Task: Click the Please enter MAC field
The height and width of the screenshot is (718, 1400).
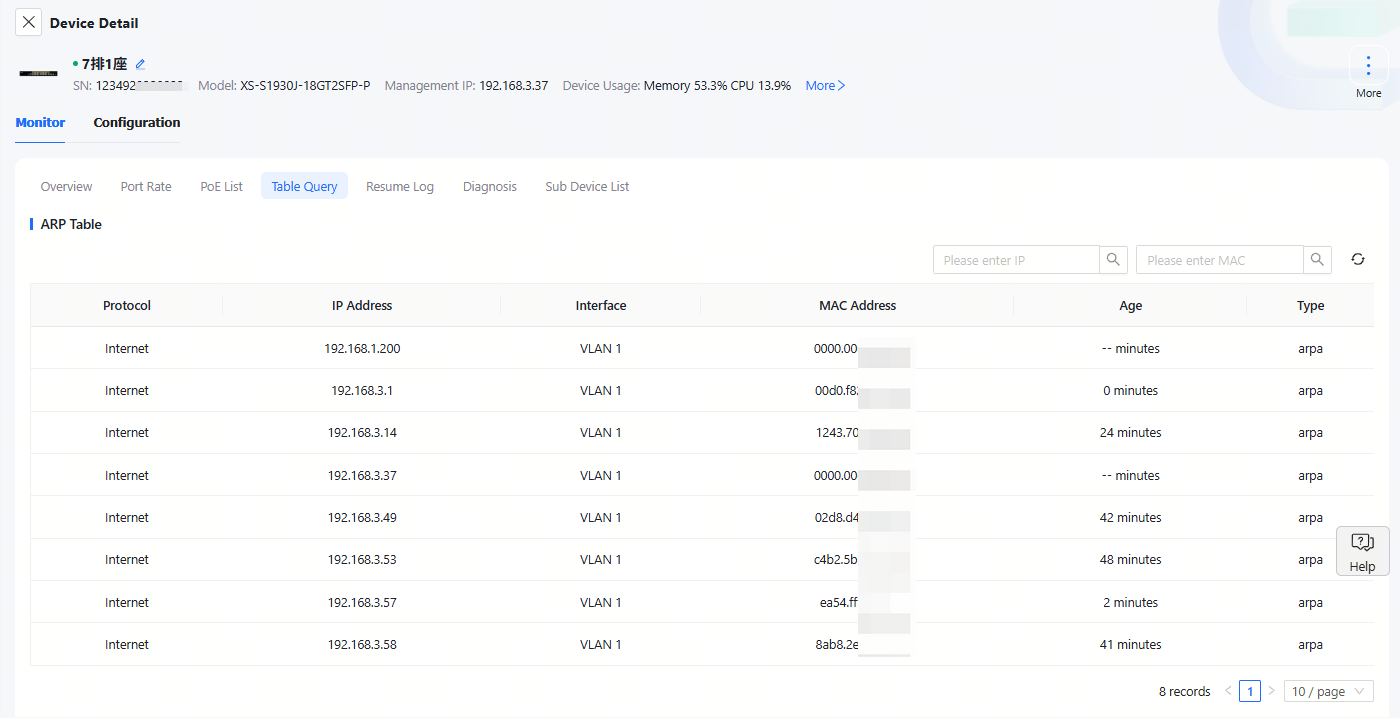Action: coord(1219,260)
